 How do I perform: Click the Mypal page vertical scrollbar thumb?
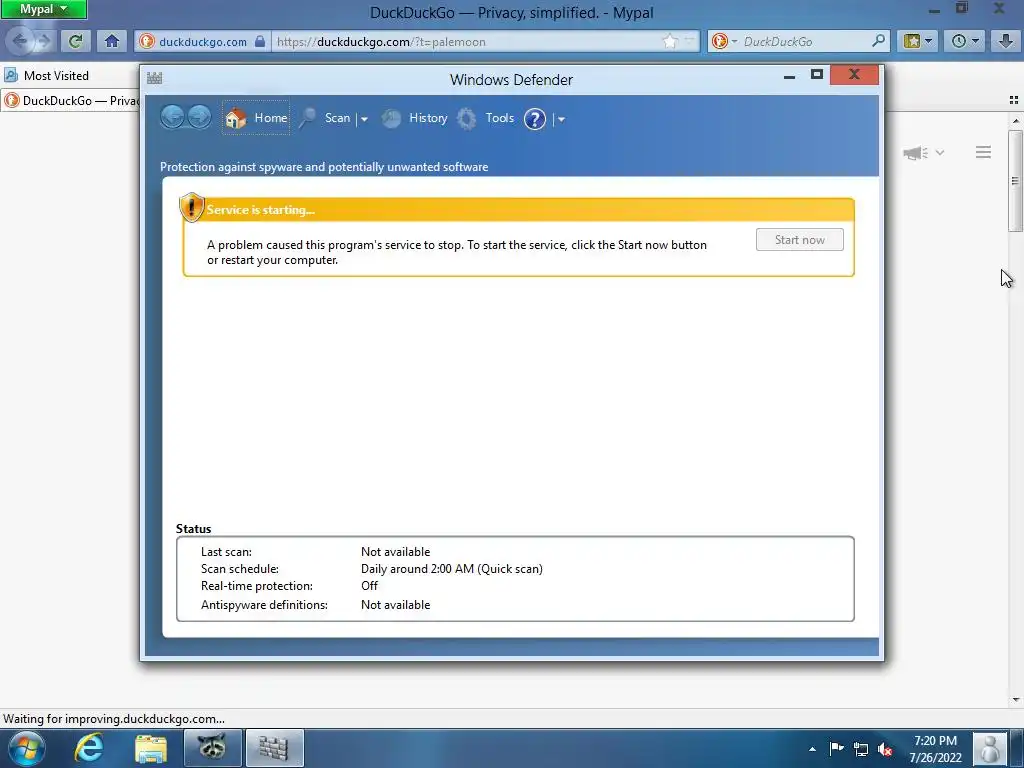[x=1015, y=181]
